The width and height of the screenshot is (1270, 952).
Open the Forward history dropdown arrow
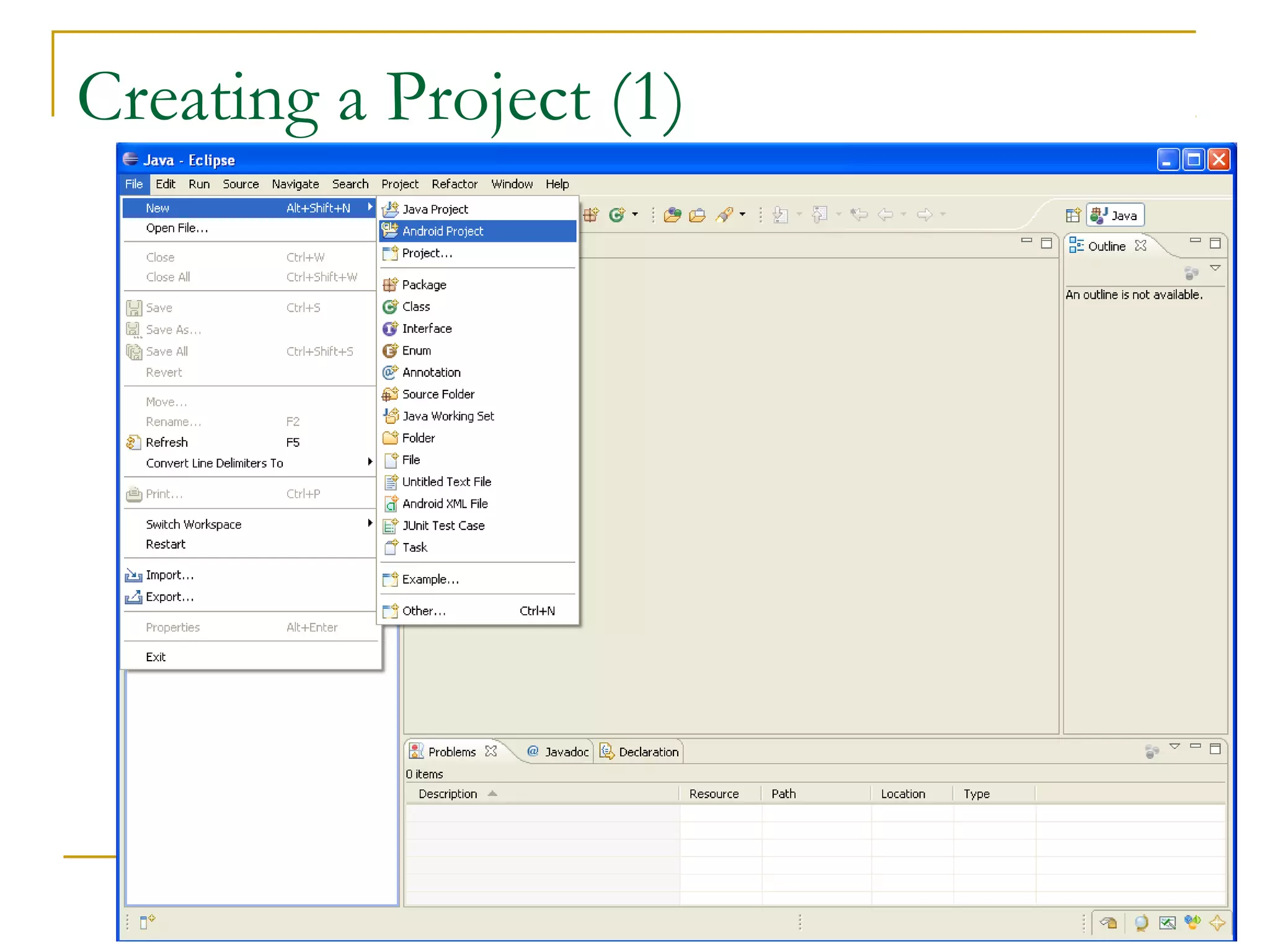(x=943, y=215)
